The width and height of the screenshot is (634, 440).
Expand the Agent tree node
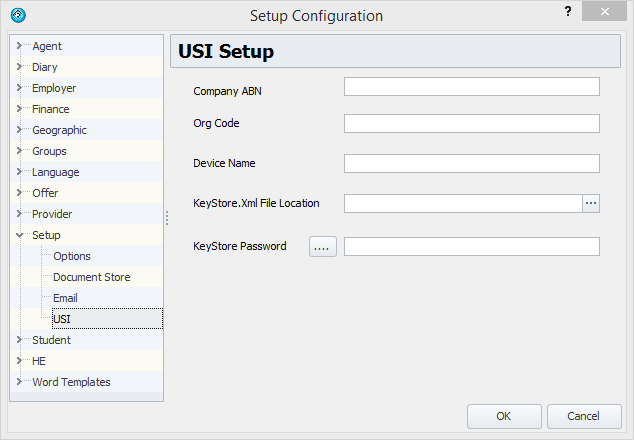coord(20,46)
